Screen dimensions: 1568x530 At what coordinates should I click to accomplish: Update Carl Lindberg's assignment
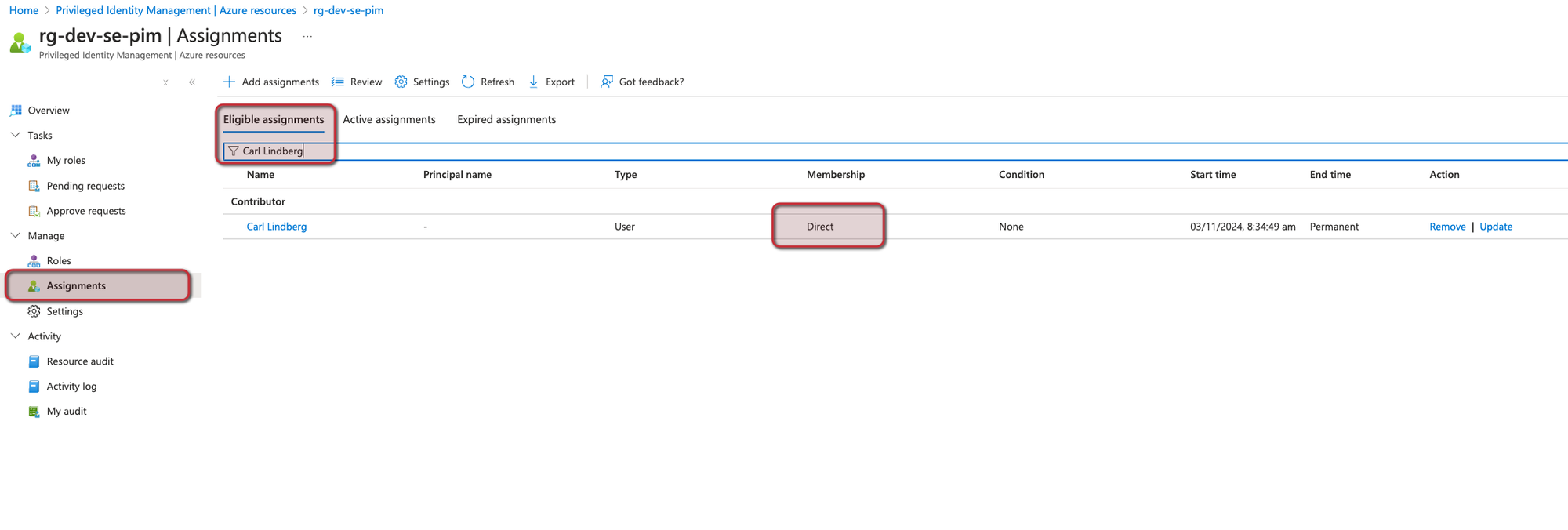(1496, 227)
